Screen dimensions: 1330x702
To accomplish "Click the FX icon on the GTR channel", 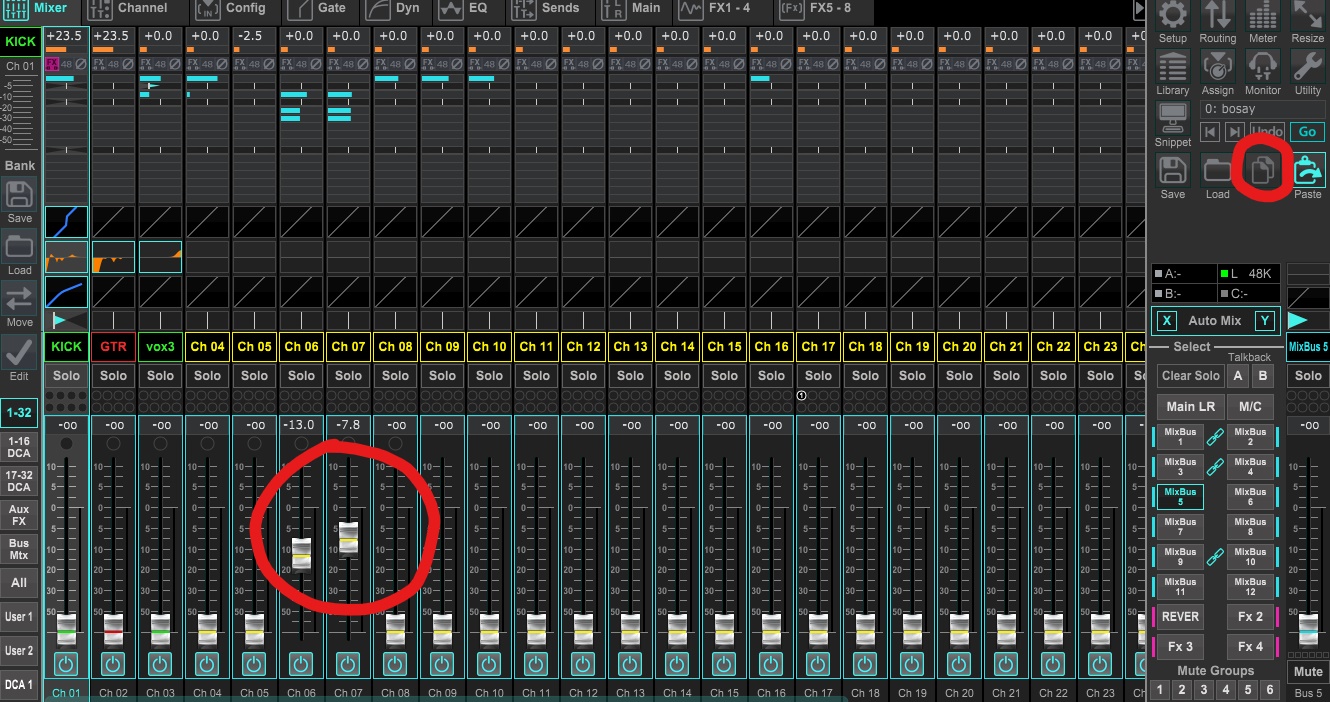I will 99,64.
